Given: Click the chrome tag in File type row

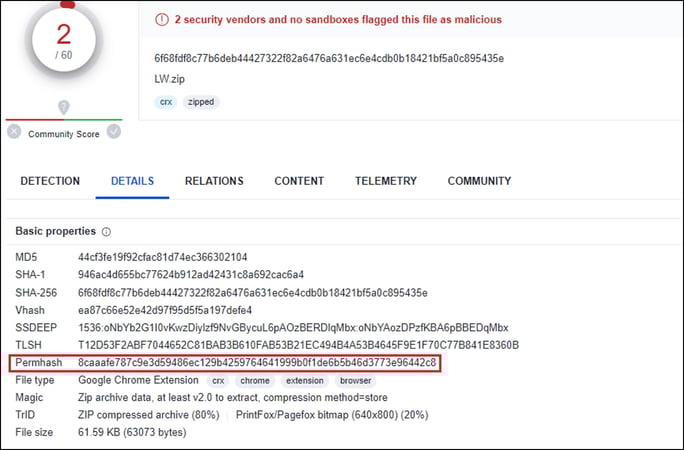Looking at the screenshot, I should tap(255, 380).
